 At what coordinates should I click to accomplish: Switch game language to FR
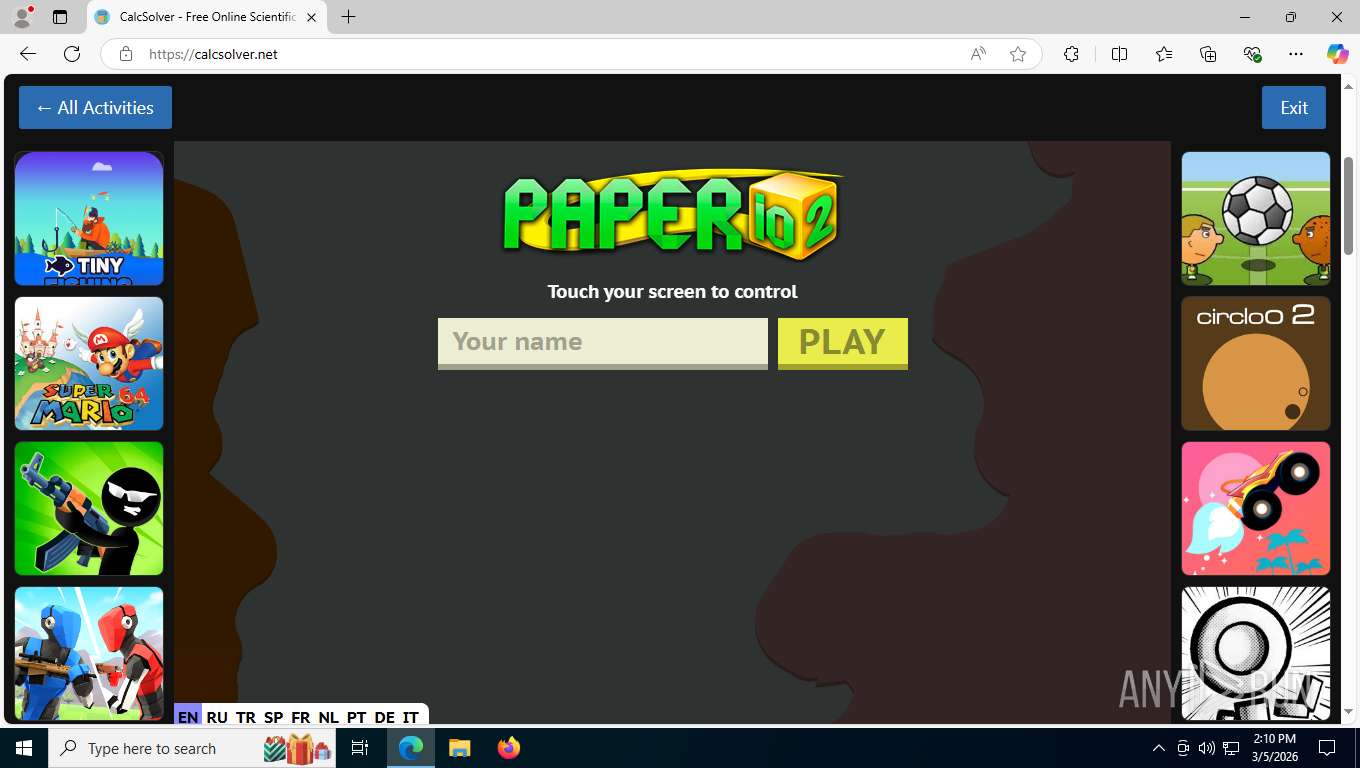[300, 717]
